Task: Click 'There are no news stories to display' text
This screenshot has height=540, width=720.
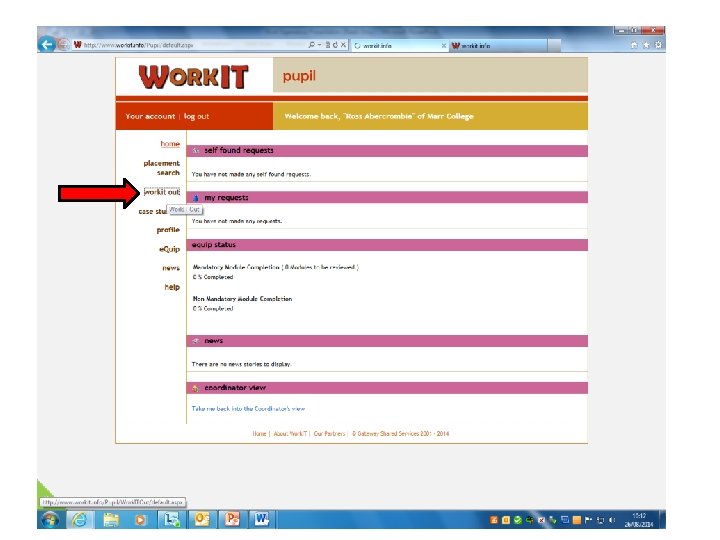Action: click(242, 364)
